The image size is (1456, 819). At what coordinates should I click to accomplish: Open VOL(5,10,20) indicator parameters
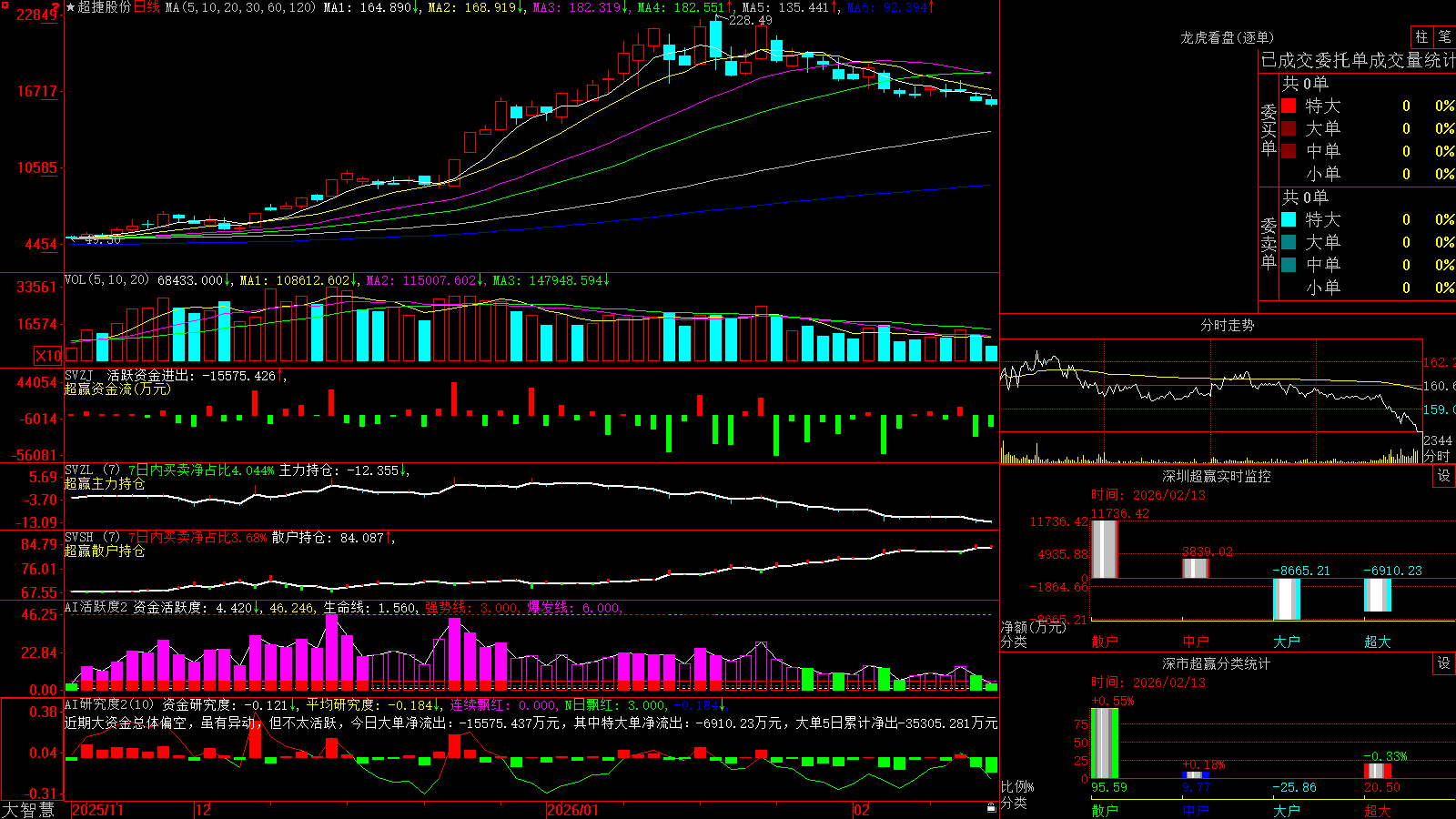(106, 280)
